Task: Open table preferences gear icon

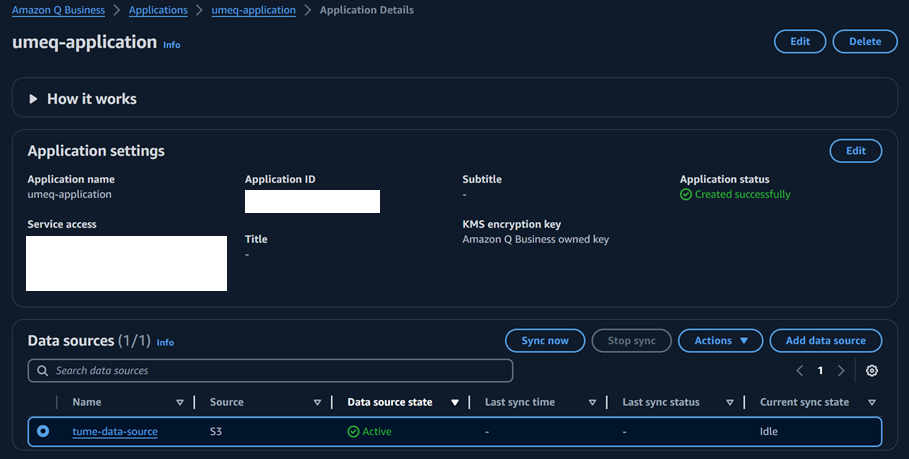Action: tap(871, 371)
